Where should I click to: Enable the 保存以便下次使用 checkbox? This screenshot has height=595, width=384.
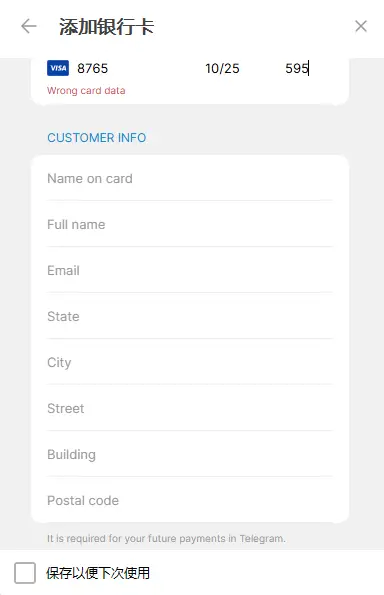[x=25, y=573]
